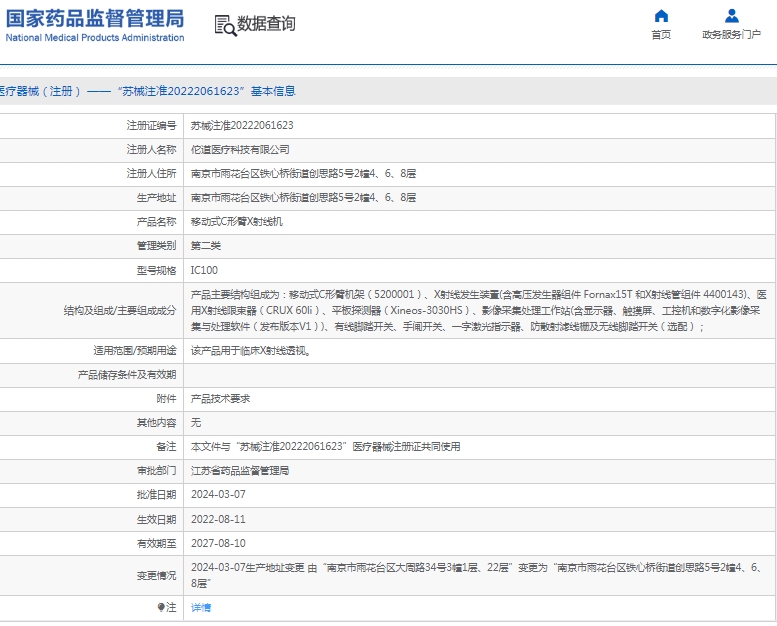Image resolution: width=777 pixels, height=626 pixels.
Task: Select product name 移动式C形臂X射线机
Action: [237, 222]
